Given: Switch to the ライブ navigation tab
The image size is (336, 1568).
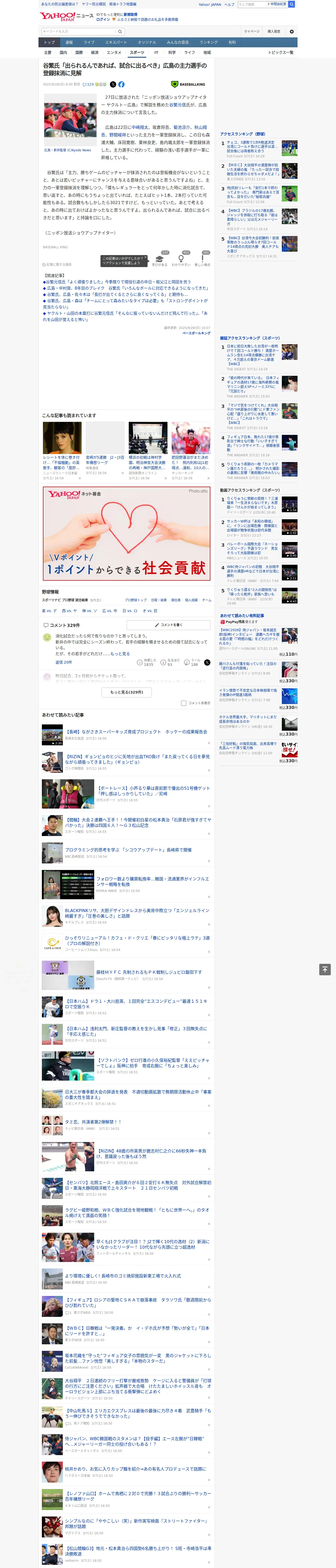Looking at the screenshot, I should 89,43.
